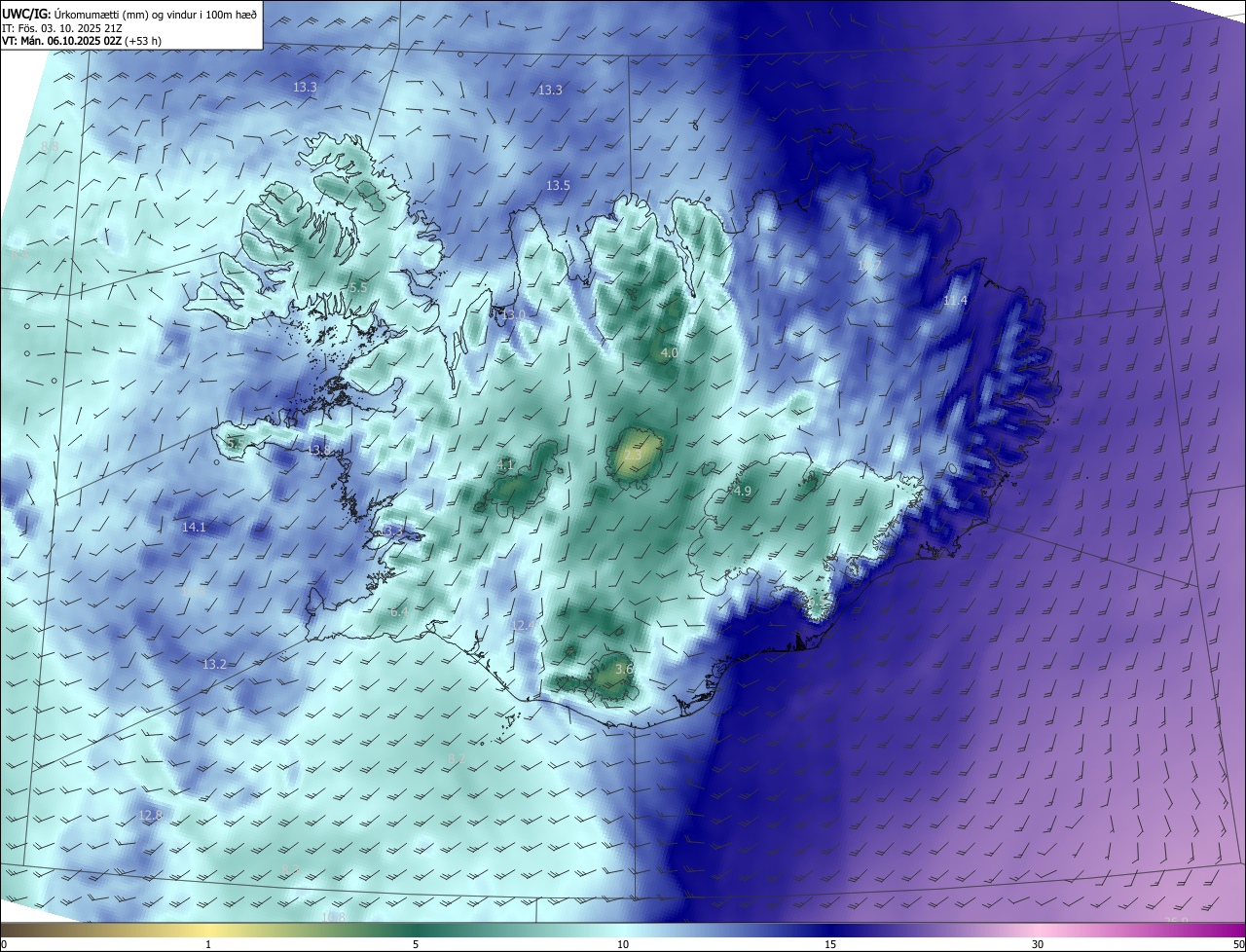Click the 13.5 value label on the map

pyautogui.click(x=558, y=185)
